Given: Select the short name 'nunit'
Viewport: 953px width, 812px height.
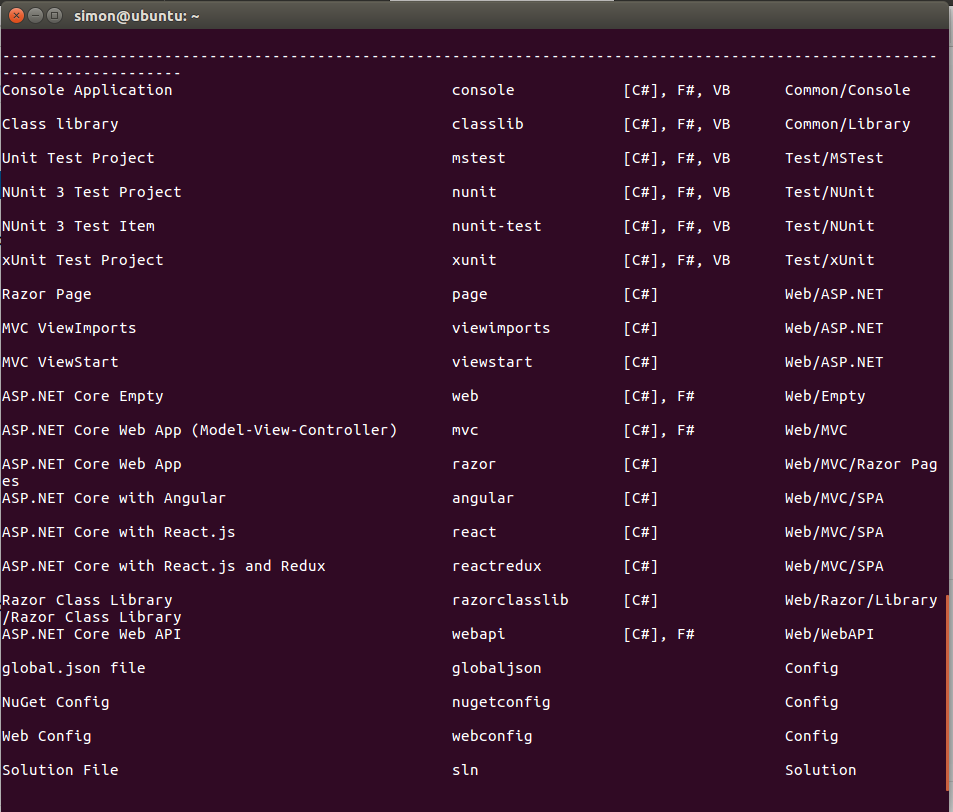Looking at the screenshot, I should (x=474, y=193).
